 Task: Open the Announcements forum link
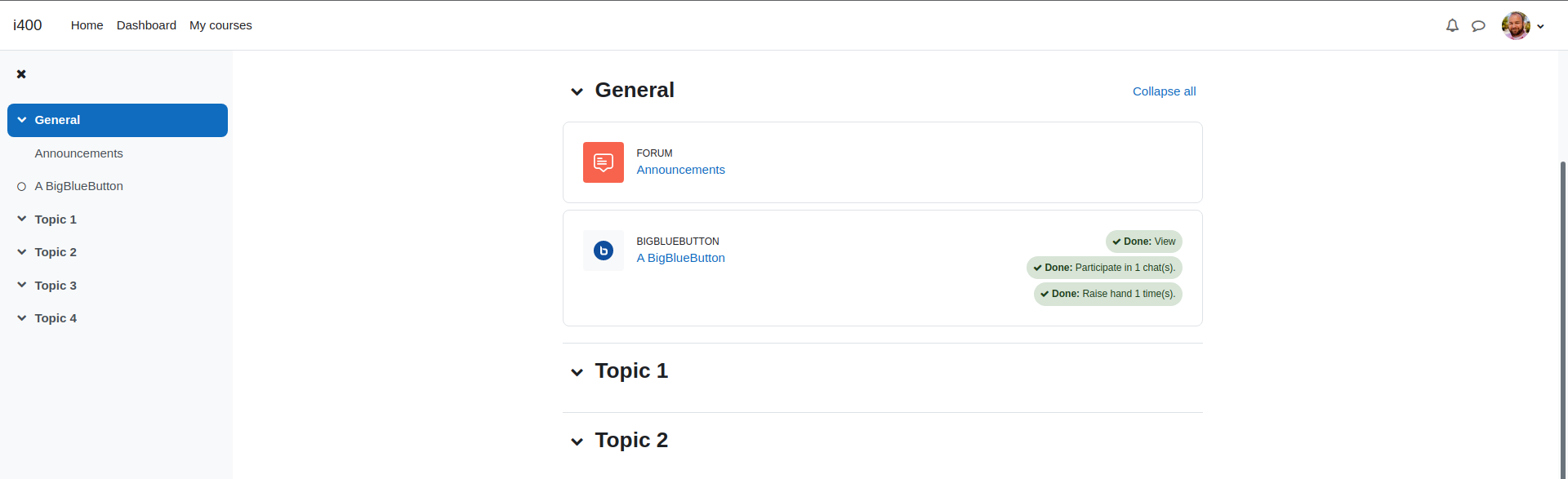pyautogui.click(x=680, y=170)
